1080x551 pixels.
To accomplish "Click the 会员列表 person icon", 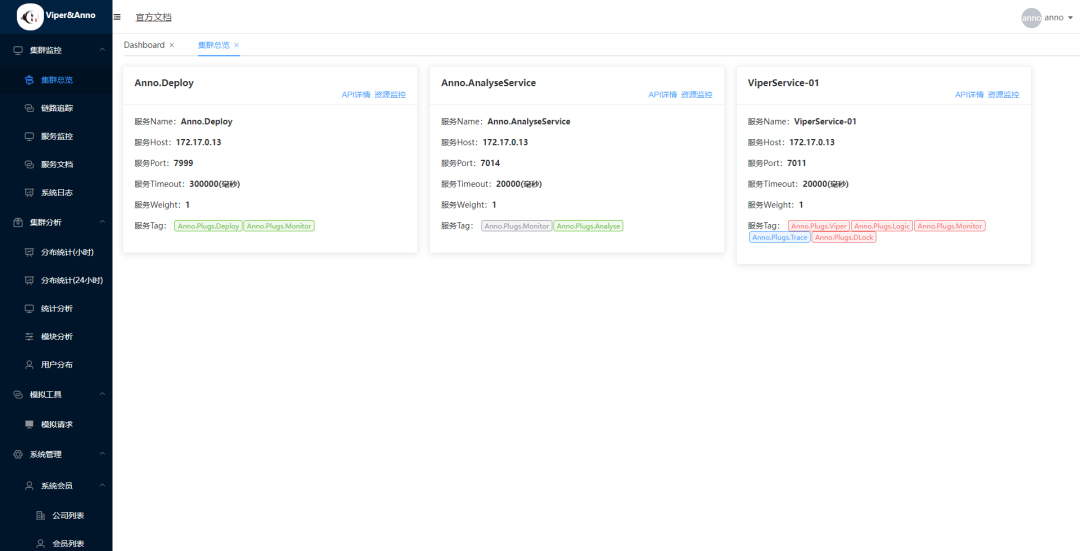I will (40, 543).
